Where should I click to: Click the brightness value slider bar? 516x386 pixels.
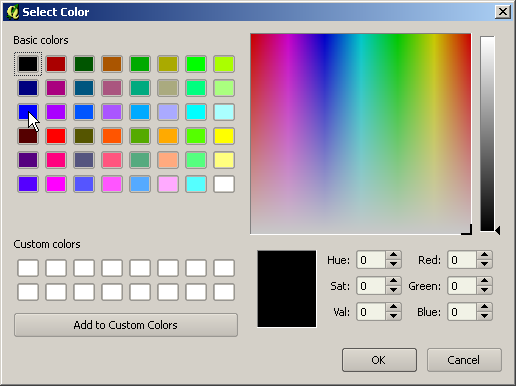pyautogui.click(x=487, y=133)
